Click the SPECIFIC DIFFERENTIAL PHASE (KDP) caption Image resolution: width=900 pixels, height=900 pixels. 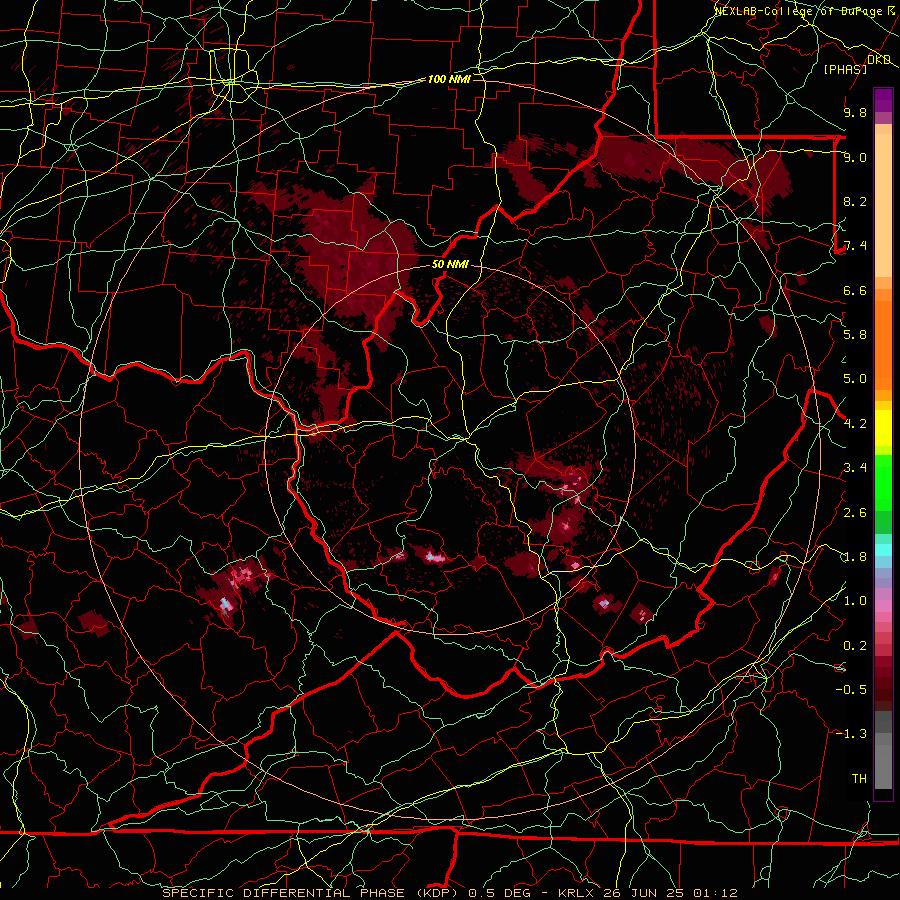[x=312, y=893]
